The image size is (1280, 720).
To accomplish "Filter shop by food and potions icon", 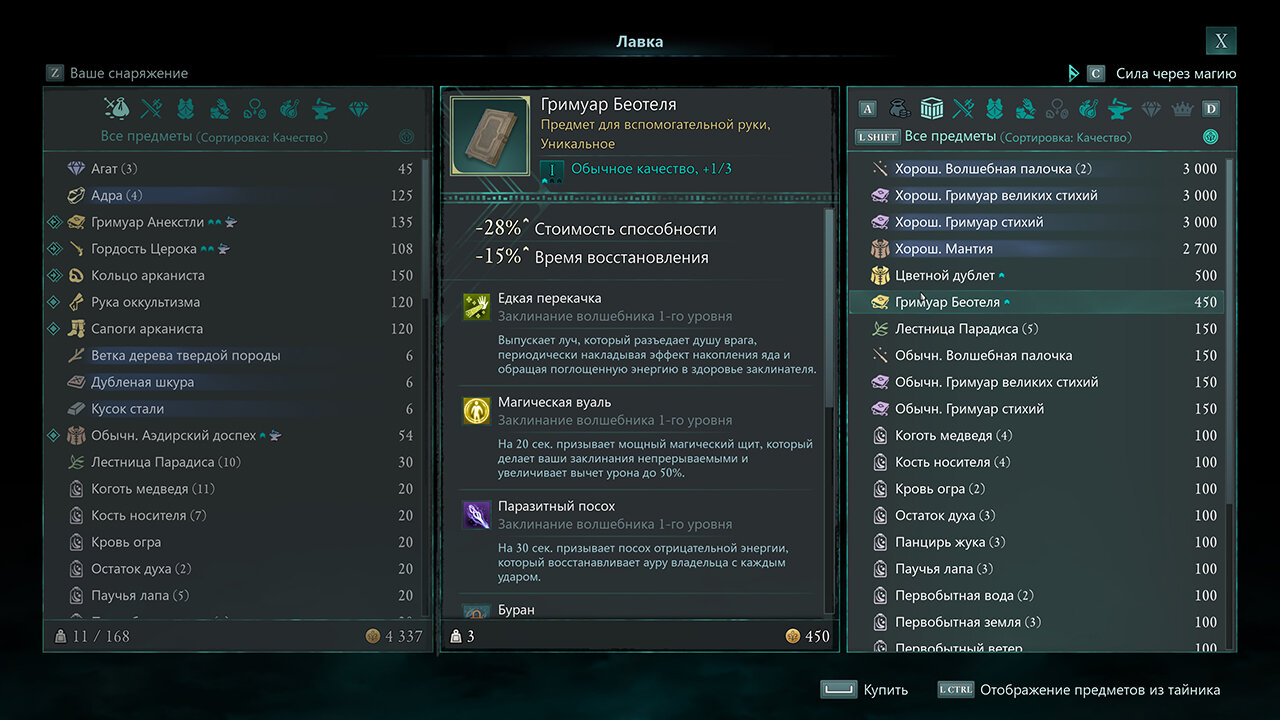I will [1089, 108].
